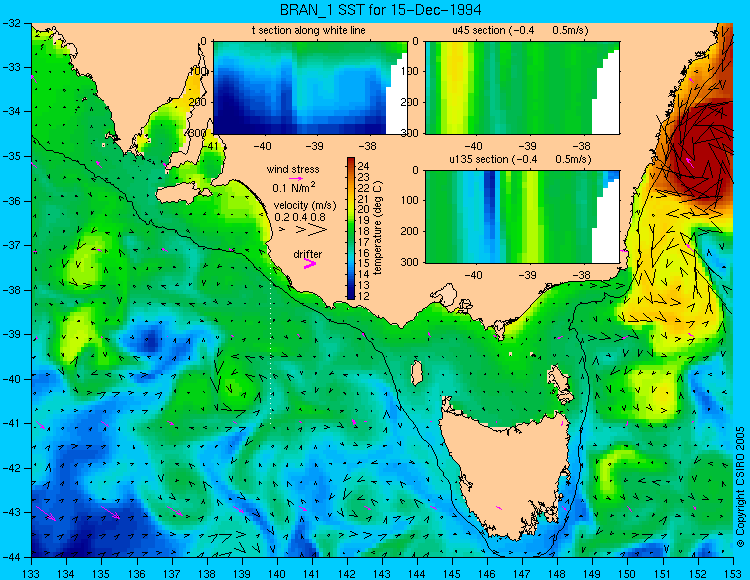
Task: Click the temperature color bar scale
Action: (x=351, y=229)
